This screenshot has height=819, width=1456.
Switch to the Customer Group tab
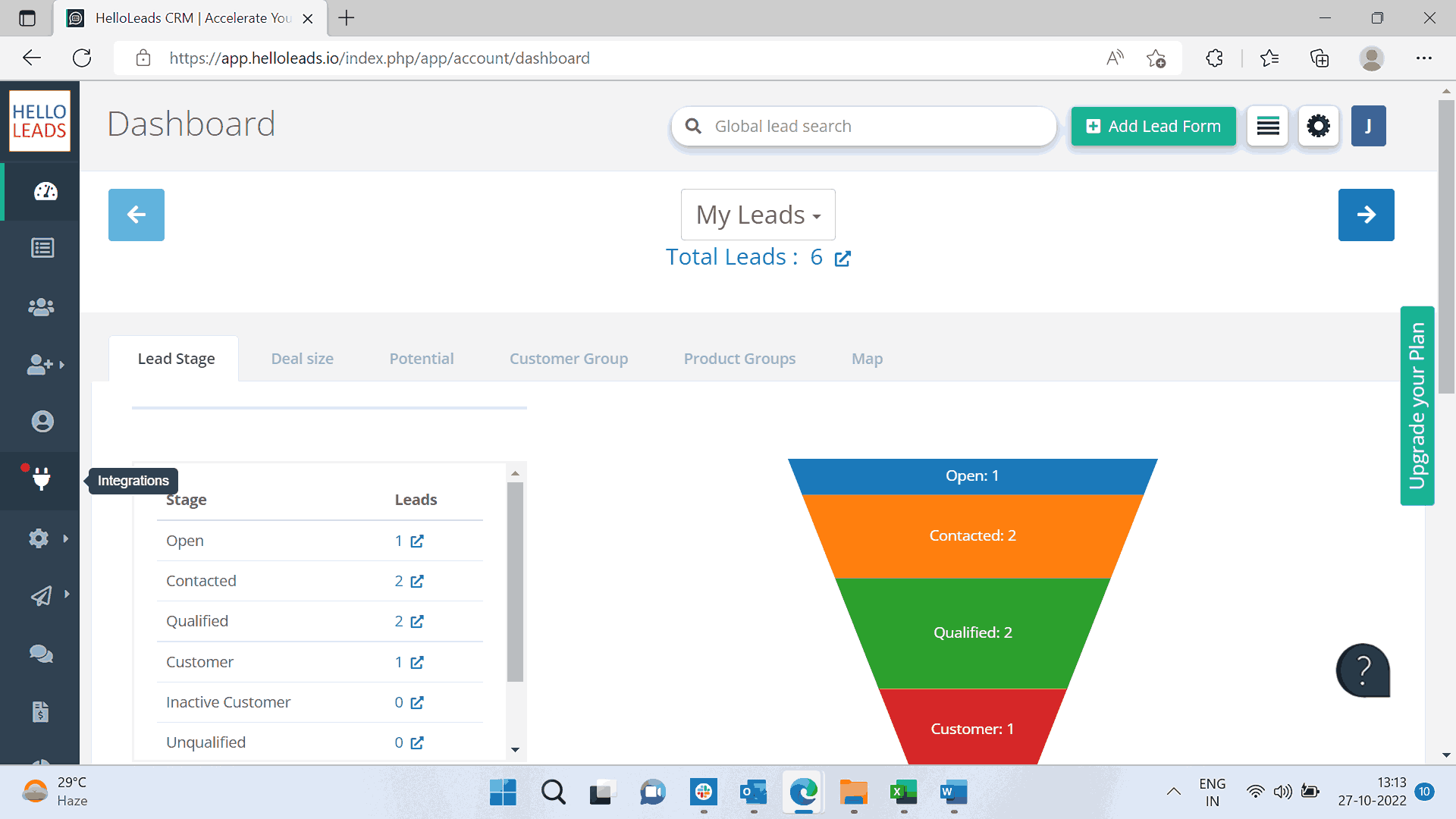coord(569,359)
